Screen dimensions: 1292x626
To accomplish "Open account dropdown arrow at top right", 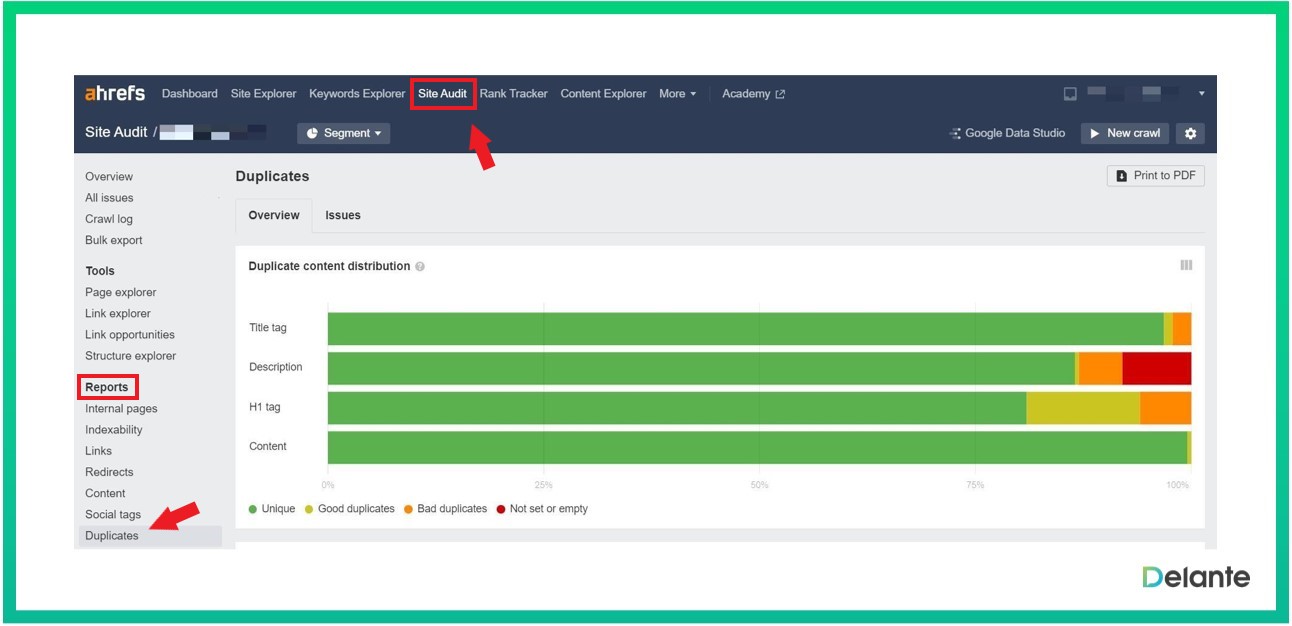I will pyautogui.click(x=1201, y=94).
